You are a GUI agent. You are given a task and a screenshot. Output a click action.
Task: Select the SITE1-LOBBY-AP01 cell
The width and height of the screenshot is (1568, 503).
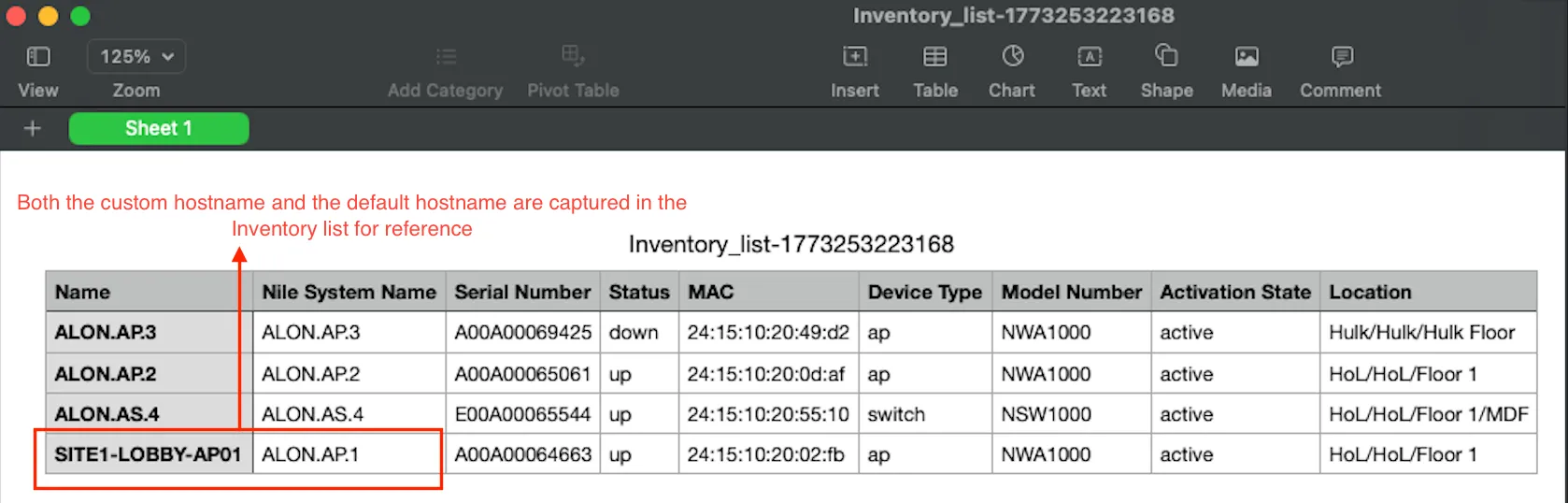tap(150, 454)
